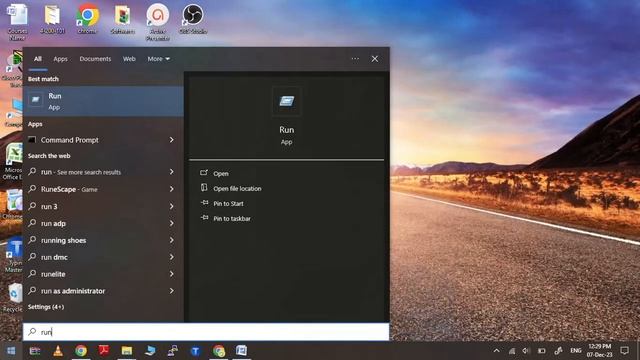Screen dimensions: 640x360
Task: Open Google Chrome from the taskbar
Action: (81, 351)
